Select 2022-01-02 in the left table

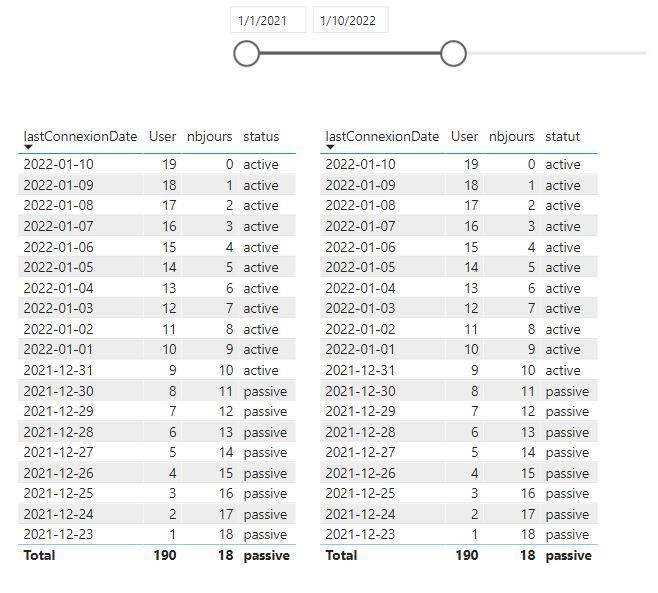tap(58, 329)
